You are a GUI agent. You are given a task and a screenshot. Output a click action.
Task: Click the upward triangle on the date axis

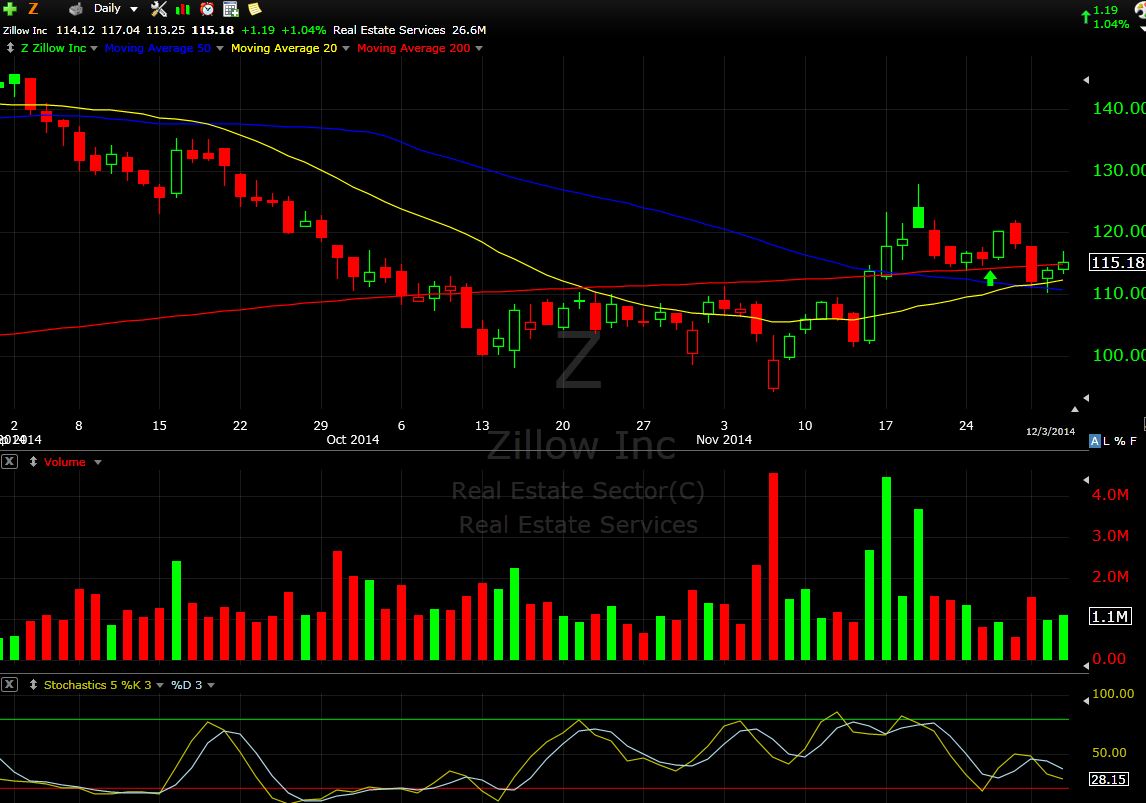click(x=1074, y=409)
